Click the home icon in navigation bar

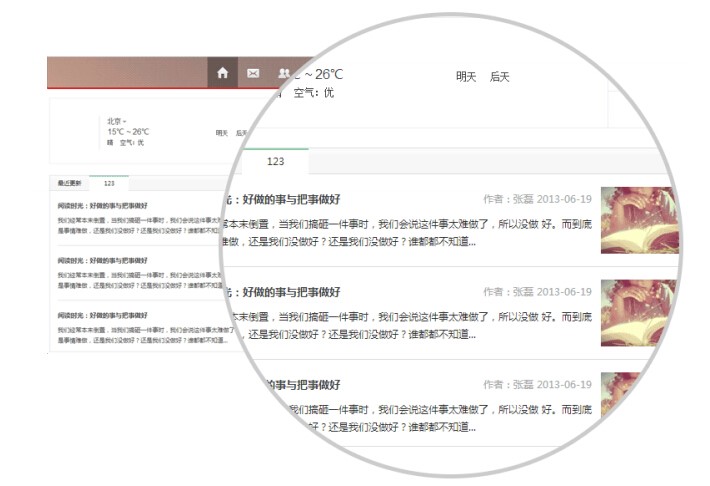222,73
